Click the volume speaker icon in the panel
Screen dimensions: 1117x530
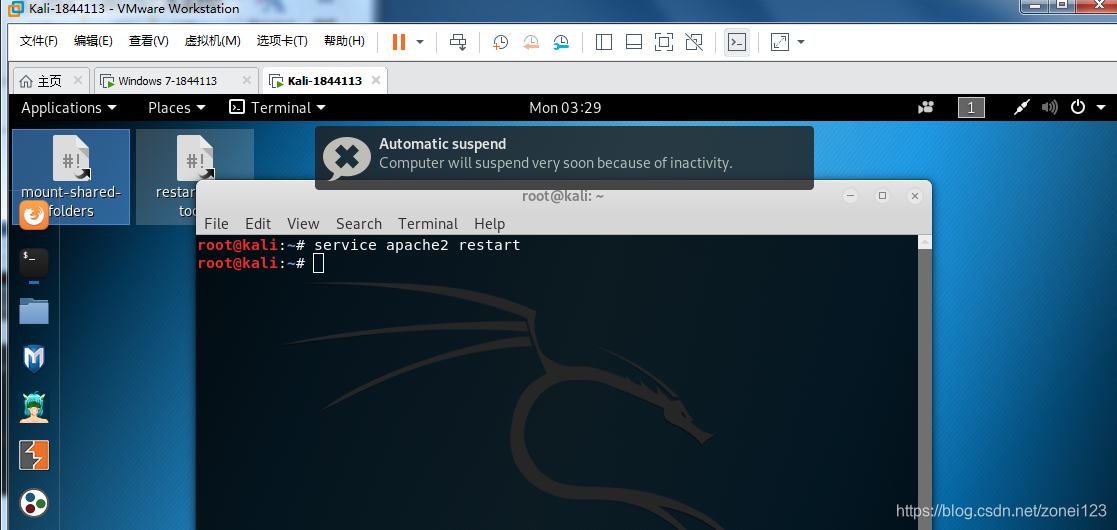coord(1049,108)
